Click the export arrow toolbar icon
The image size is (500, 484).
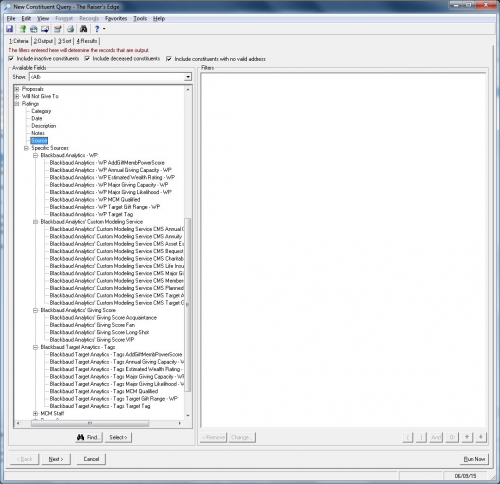tap(45, 29)
